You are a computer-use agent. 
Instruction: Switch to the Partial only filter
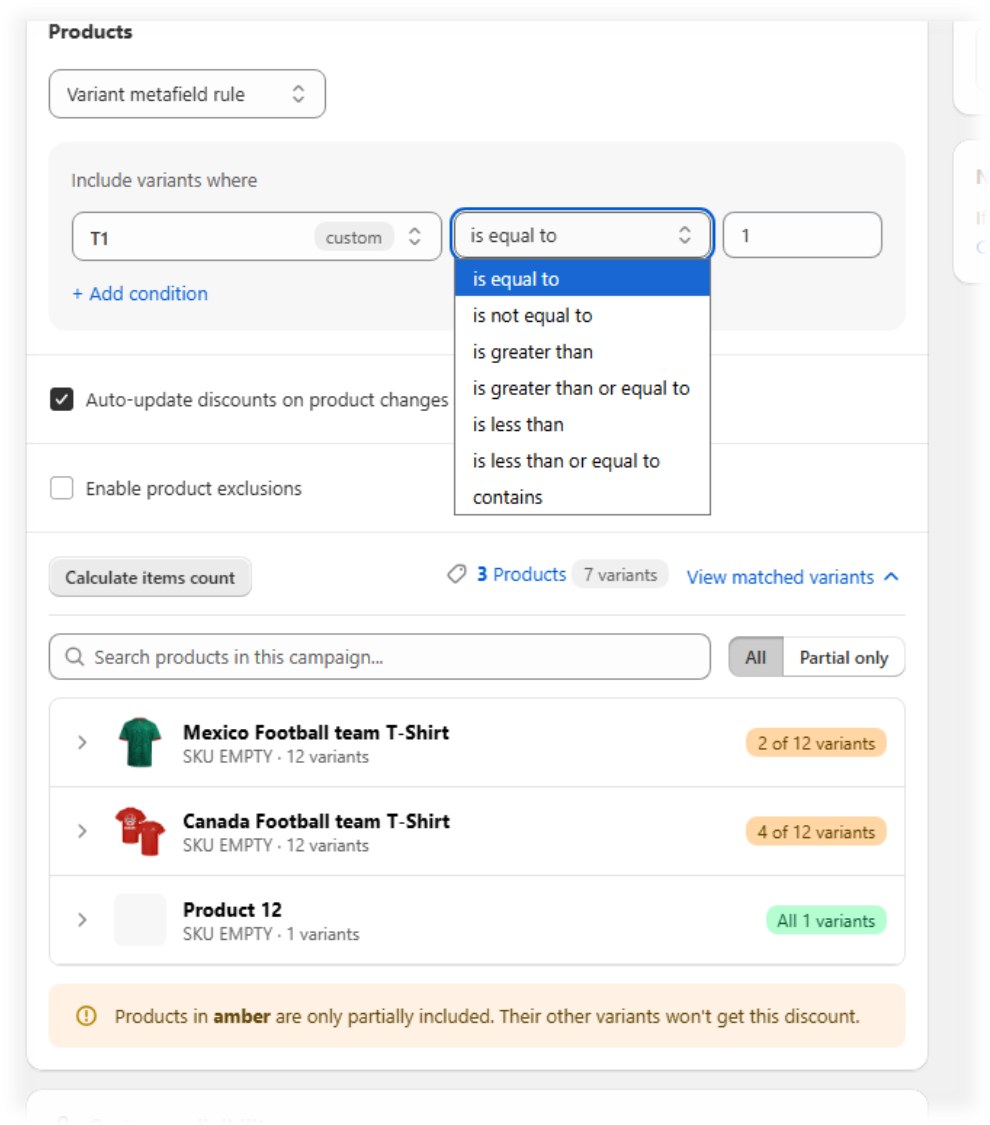(x=844, y=657)
